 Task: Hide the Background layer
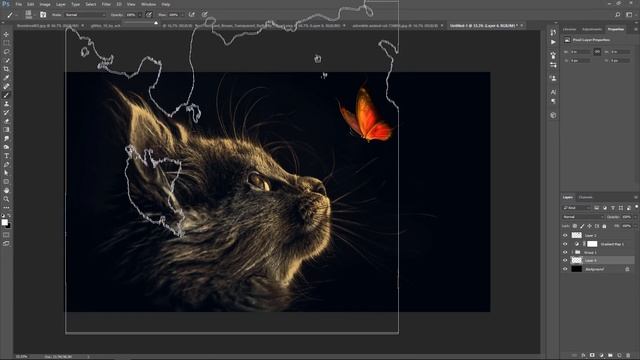tap(565, 269)
